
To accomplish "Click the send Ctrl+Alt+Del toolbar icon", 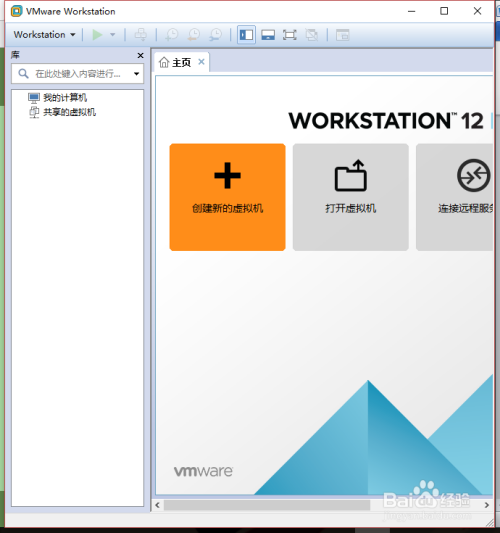I will 140,35.
